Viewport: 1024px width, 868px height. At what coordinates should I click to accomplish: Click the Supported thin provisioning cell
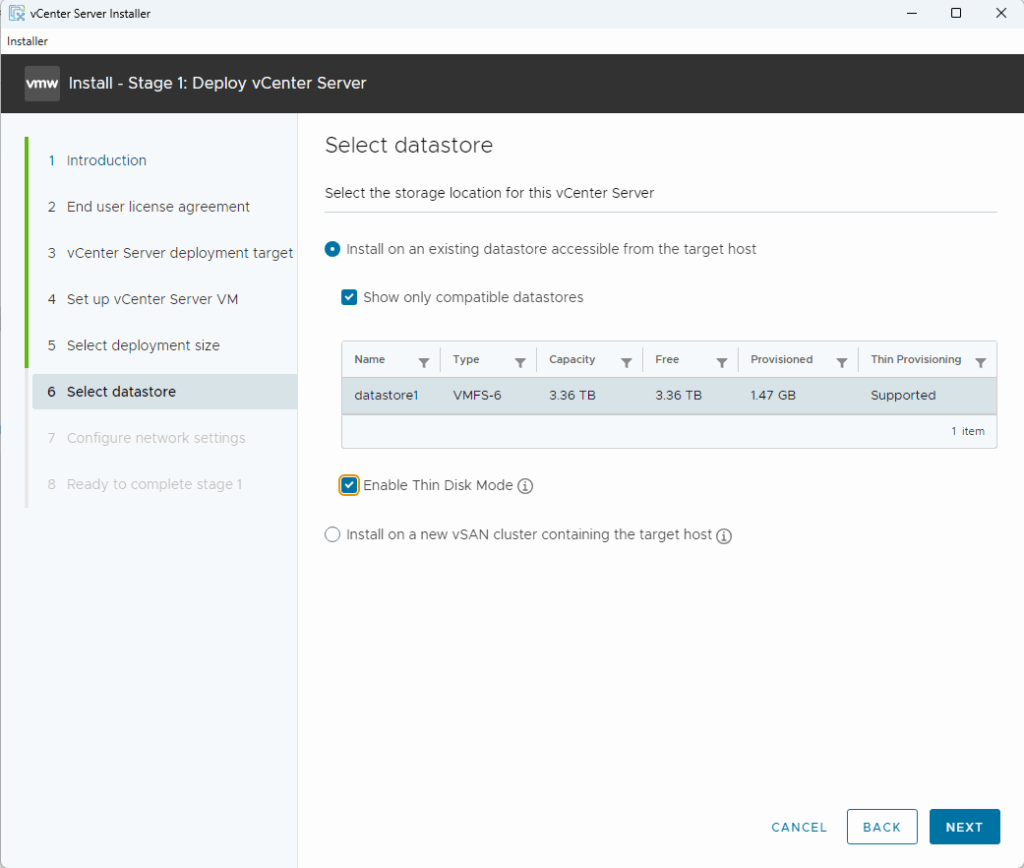point(903,396)
